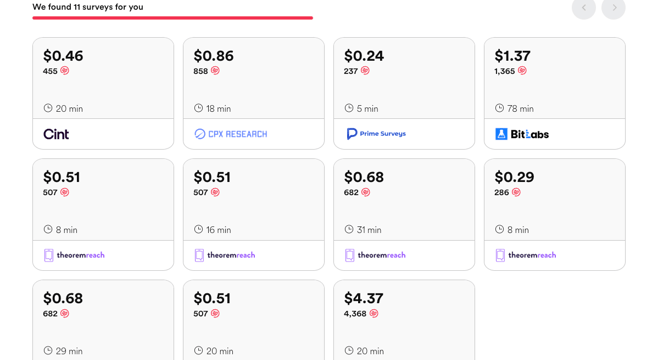Select the $0.29 survey amount
The image size is (669, 360).
(514, 177)
